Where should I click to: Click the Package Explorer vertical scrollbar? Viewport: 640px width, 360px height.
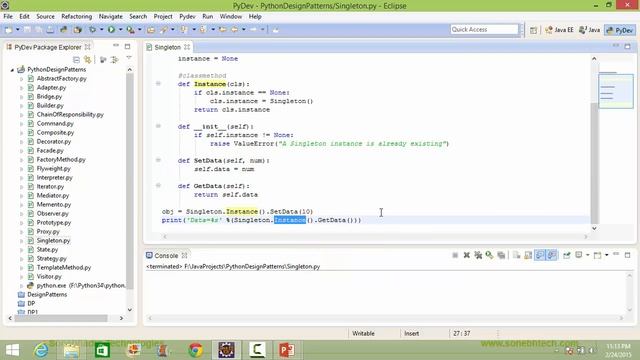[130, 181]
